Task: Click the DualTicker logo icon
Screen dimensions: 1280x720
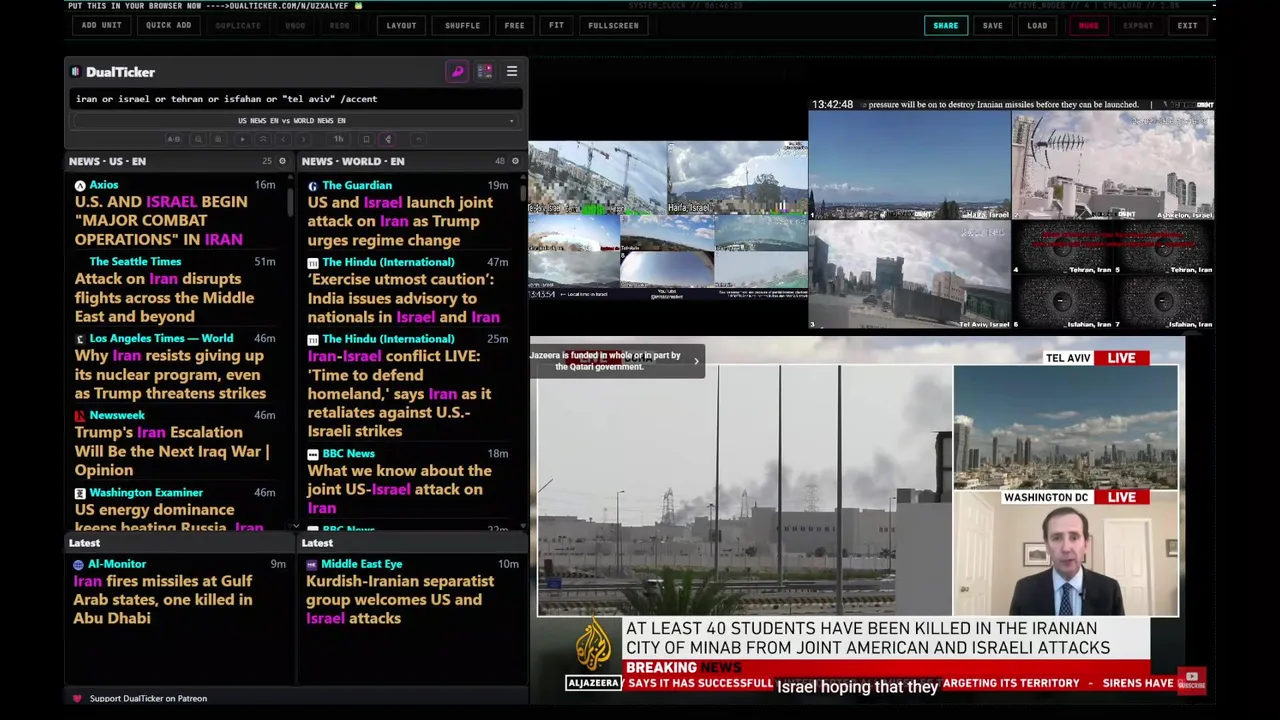Action: [75, 72]
